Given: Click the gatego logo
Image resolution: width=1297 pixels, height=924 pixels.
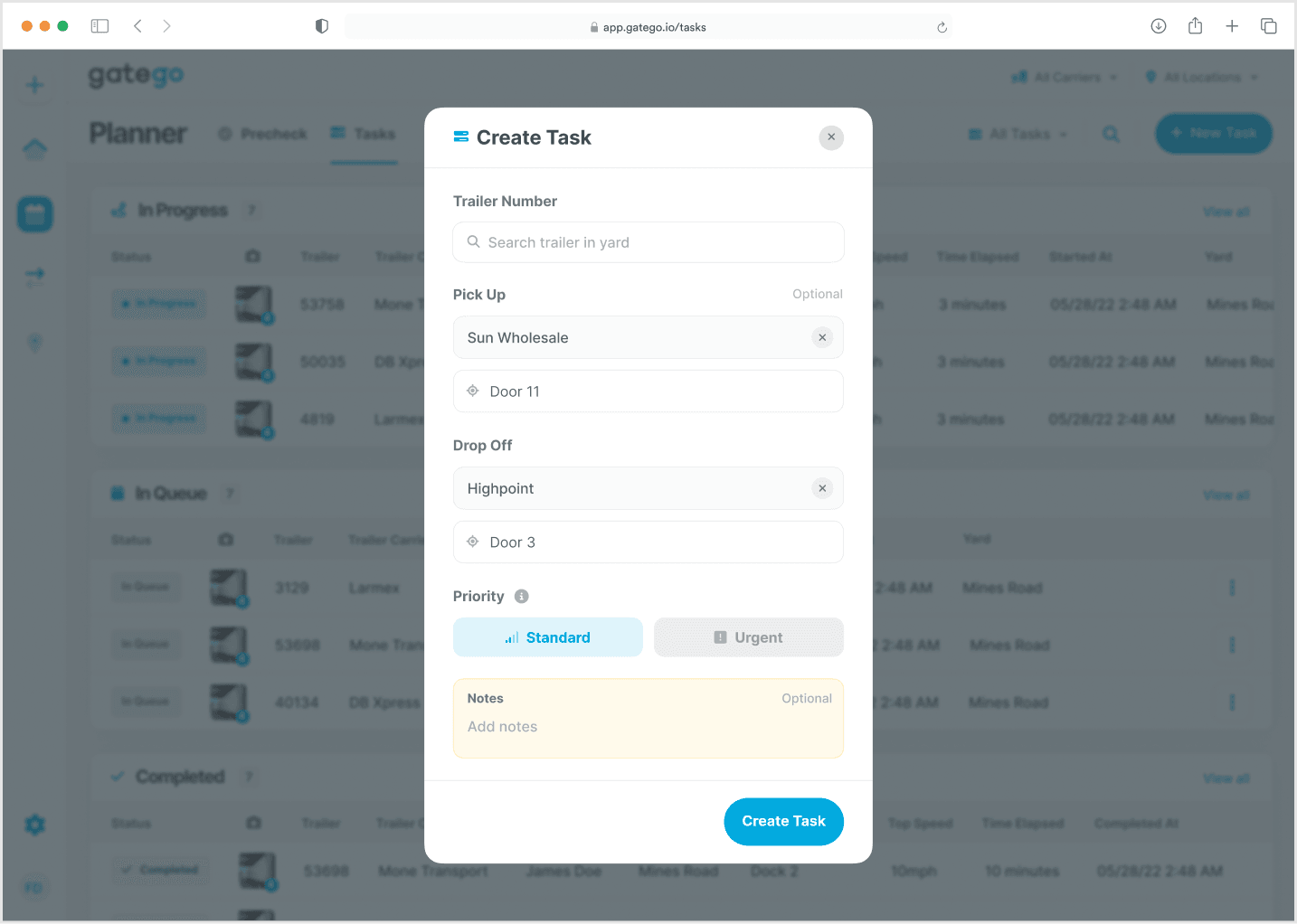Looking at the screenshot, I should (137, 75).
